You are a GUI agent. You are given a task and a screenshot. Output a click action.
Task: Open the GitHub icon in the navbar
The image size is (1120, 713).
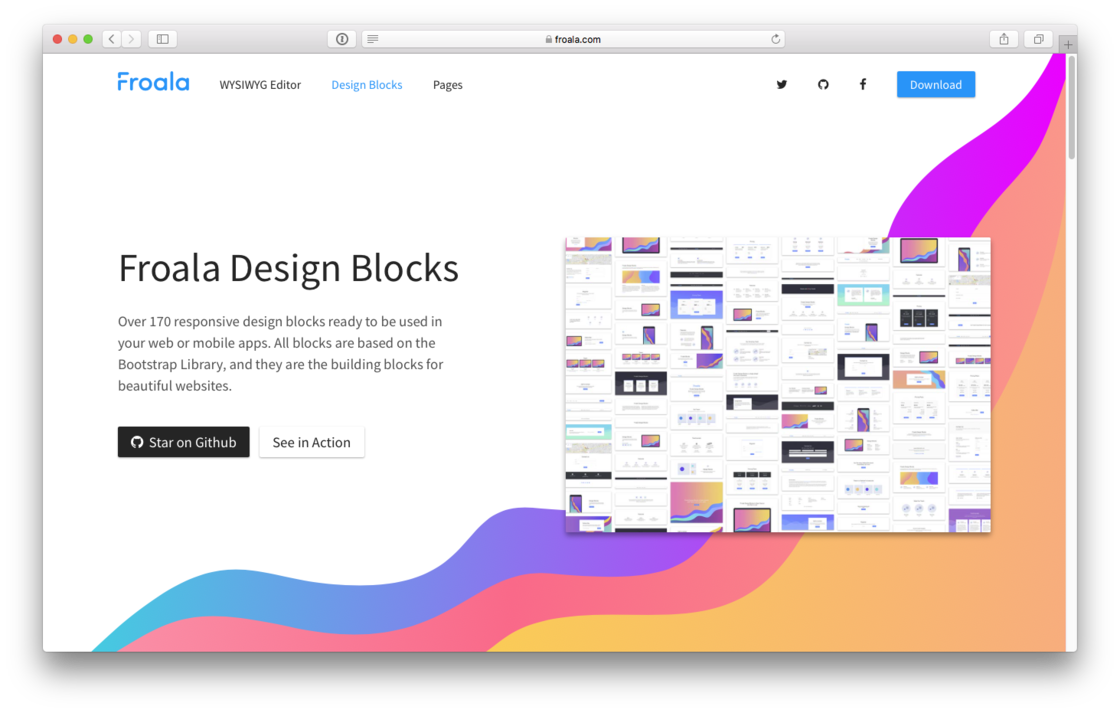click(823, 84)
